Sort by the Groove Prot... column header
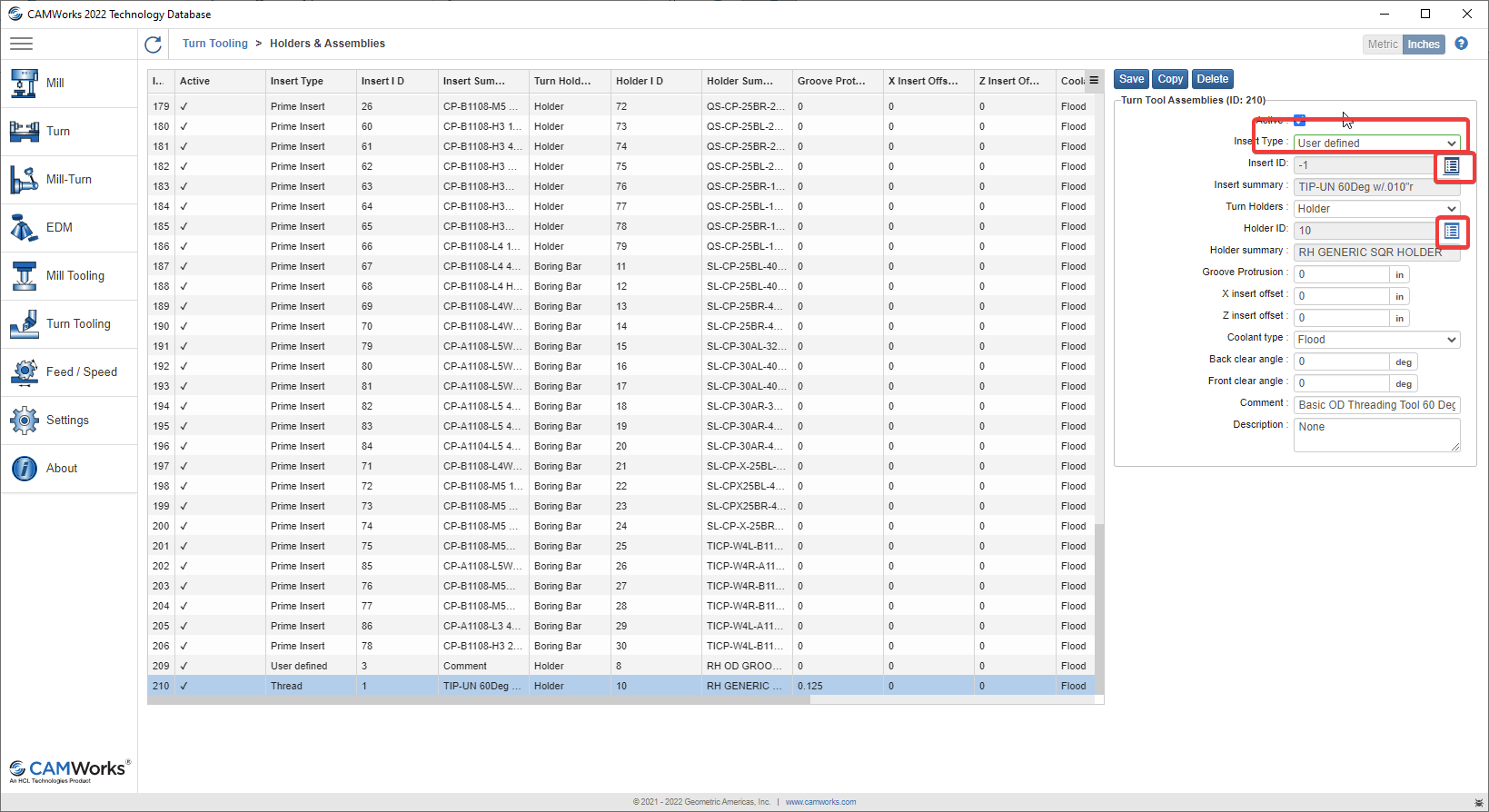This screenshot has width=1489, height=812. [x=838, y=81]
